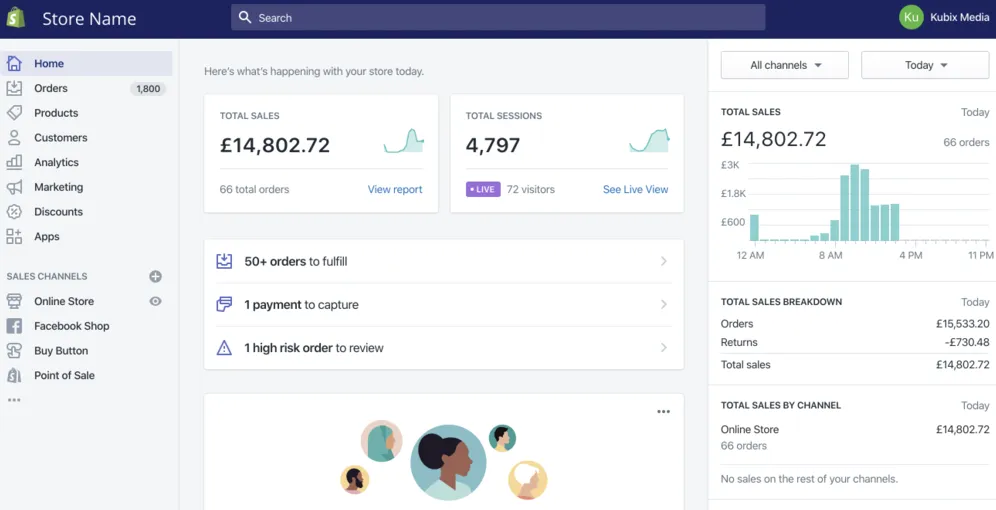Expand the 1 payment to capture chevron
996x510 pixels.
click(x=664, y=305)
